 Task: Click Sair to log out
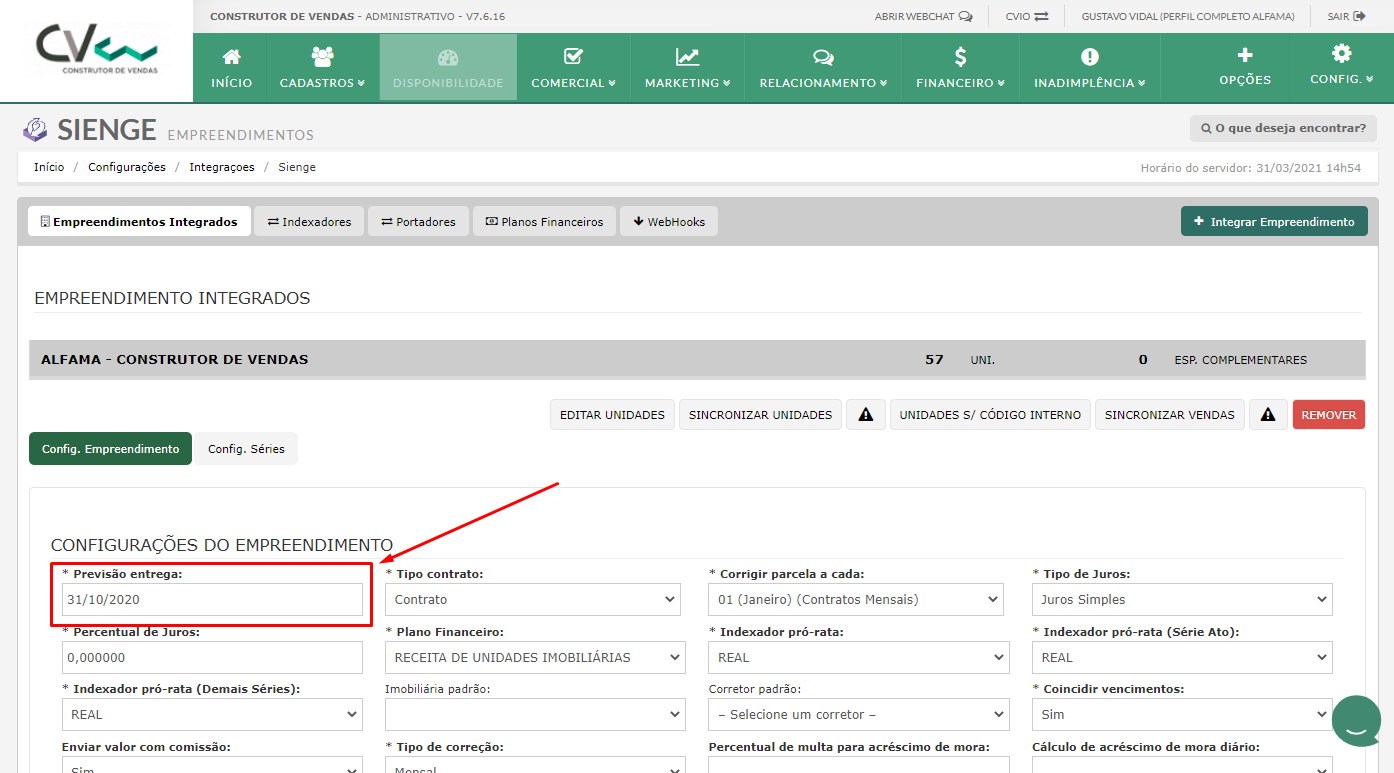coord(1346,16)
